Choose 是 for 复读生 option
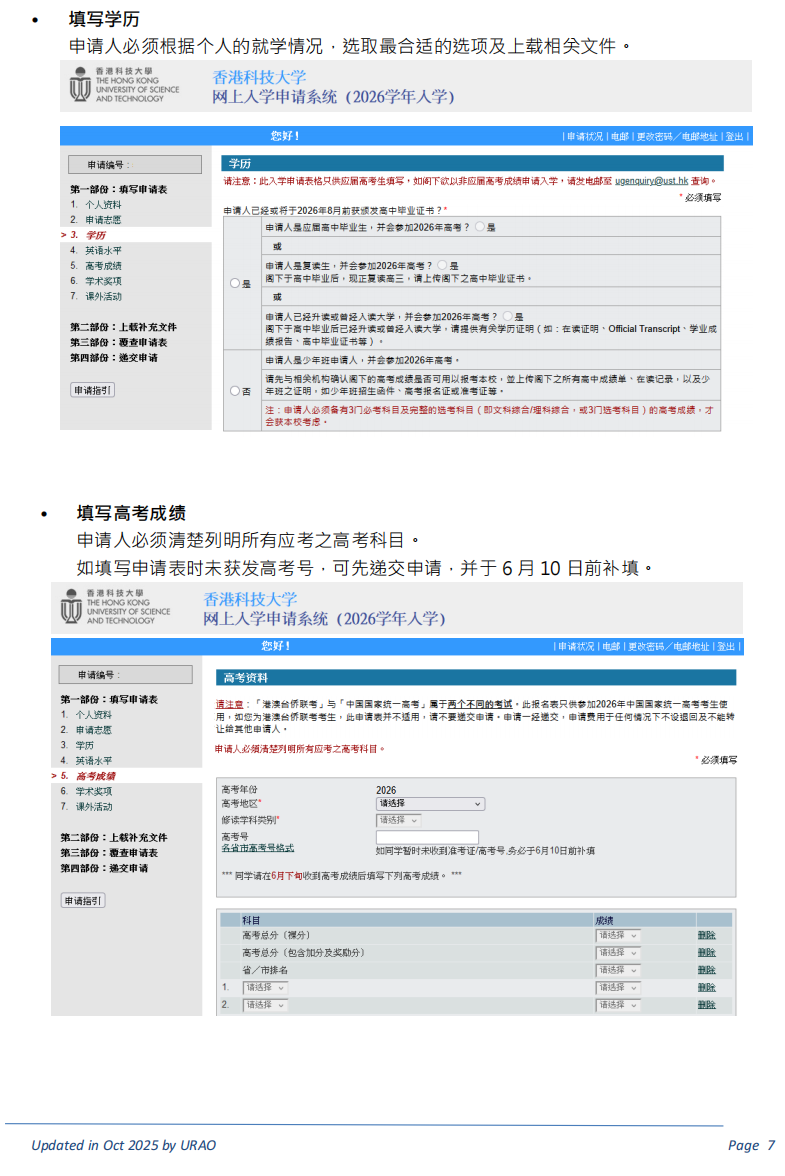Image resolution: width=785 pixels, height=1176 pixels. [442, 265]
